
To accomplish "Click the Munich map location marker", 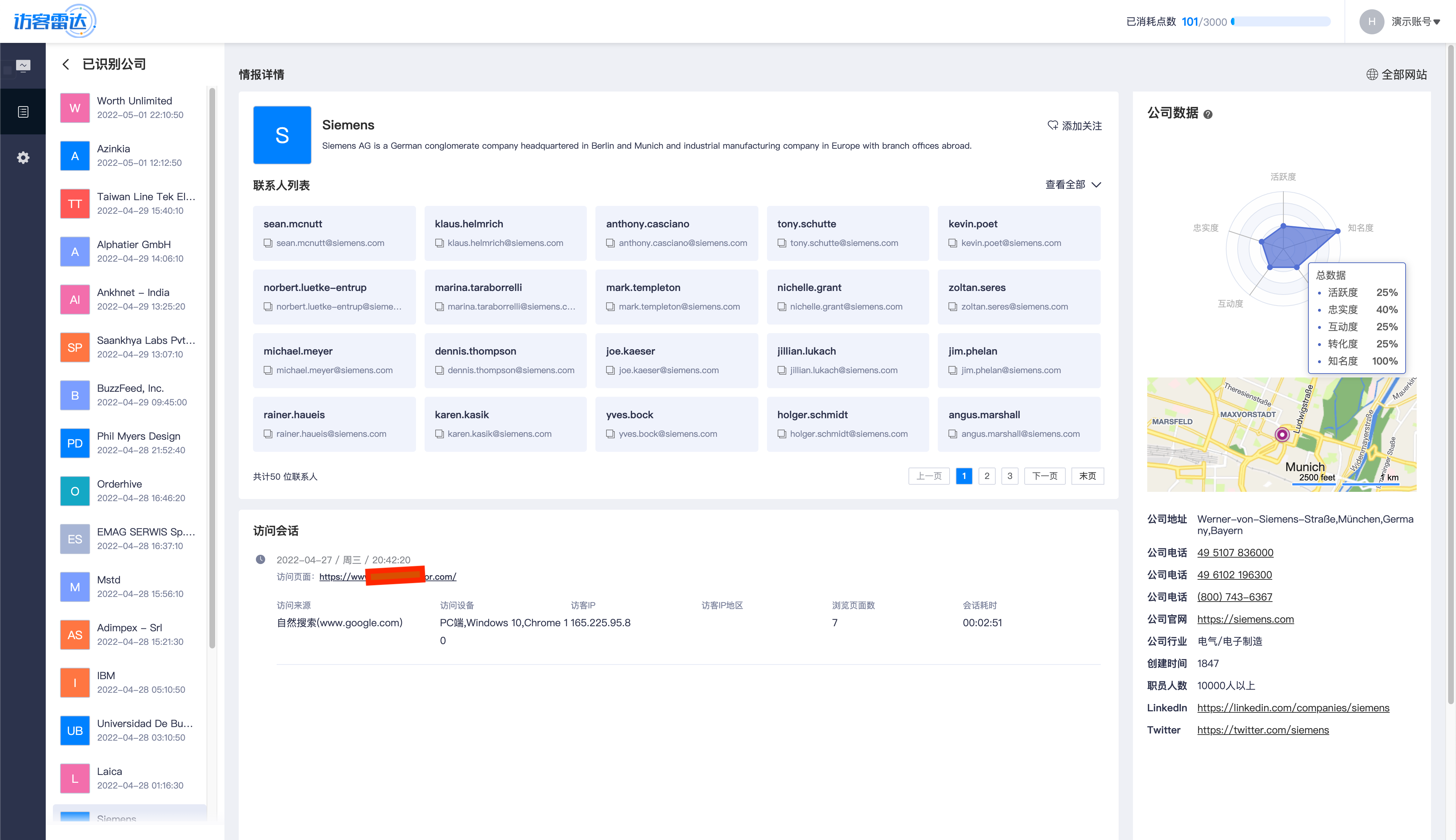I will 1282,434.
